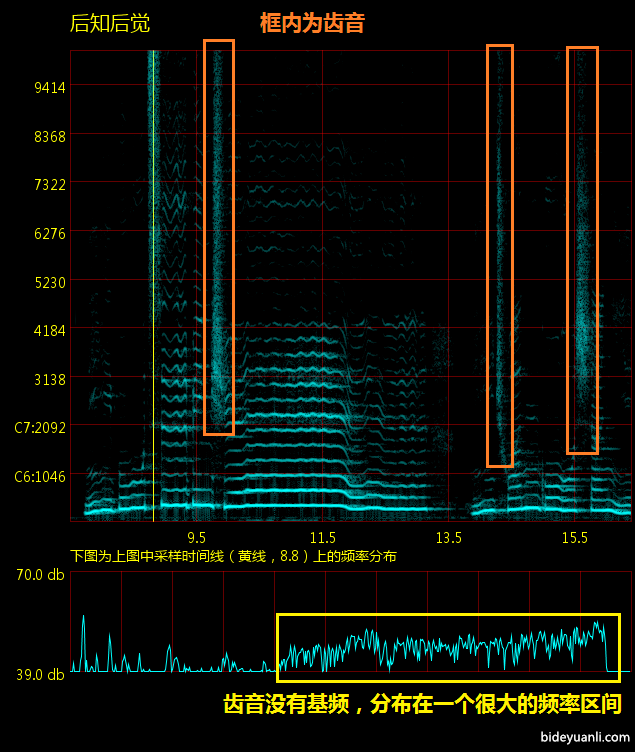The height and width of the screenshot is (752, 635).
Task: Click the 5230 frequency axis label
Action: coord(48,282)
